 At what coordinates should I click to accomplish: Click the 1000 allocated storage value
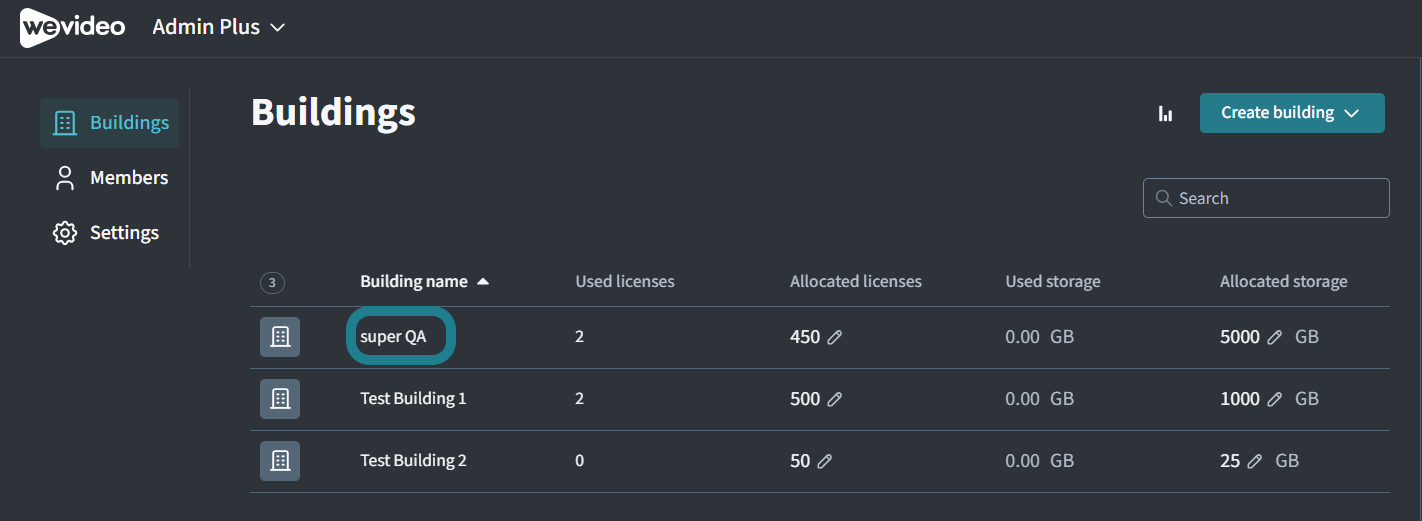(x=1240, y=399)
